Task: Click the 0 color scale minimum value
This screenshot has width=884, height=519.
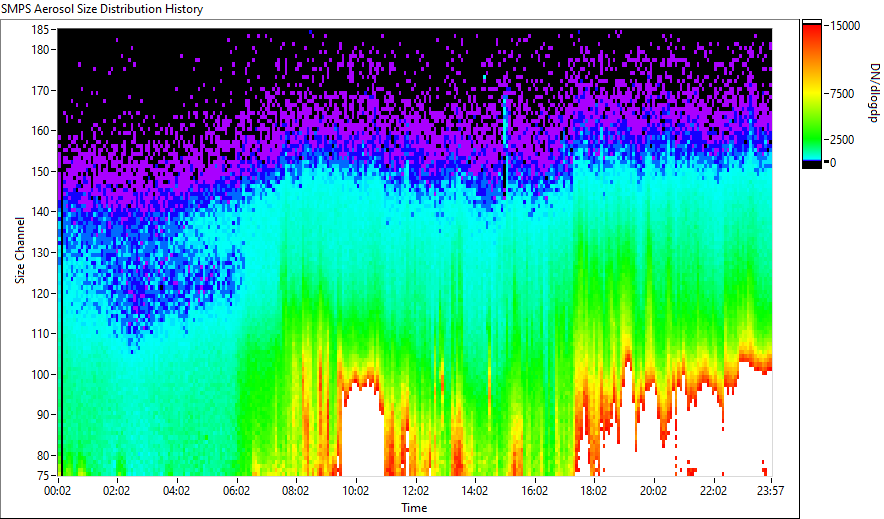Action: click(x=833, y=163)
